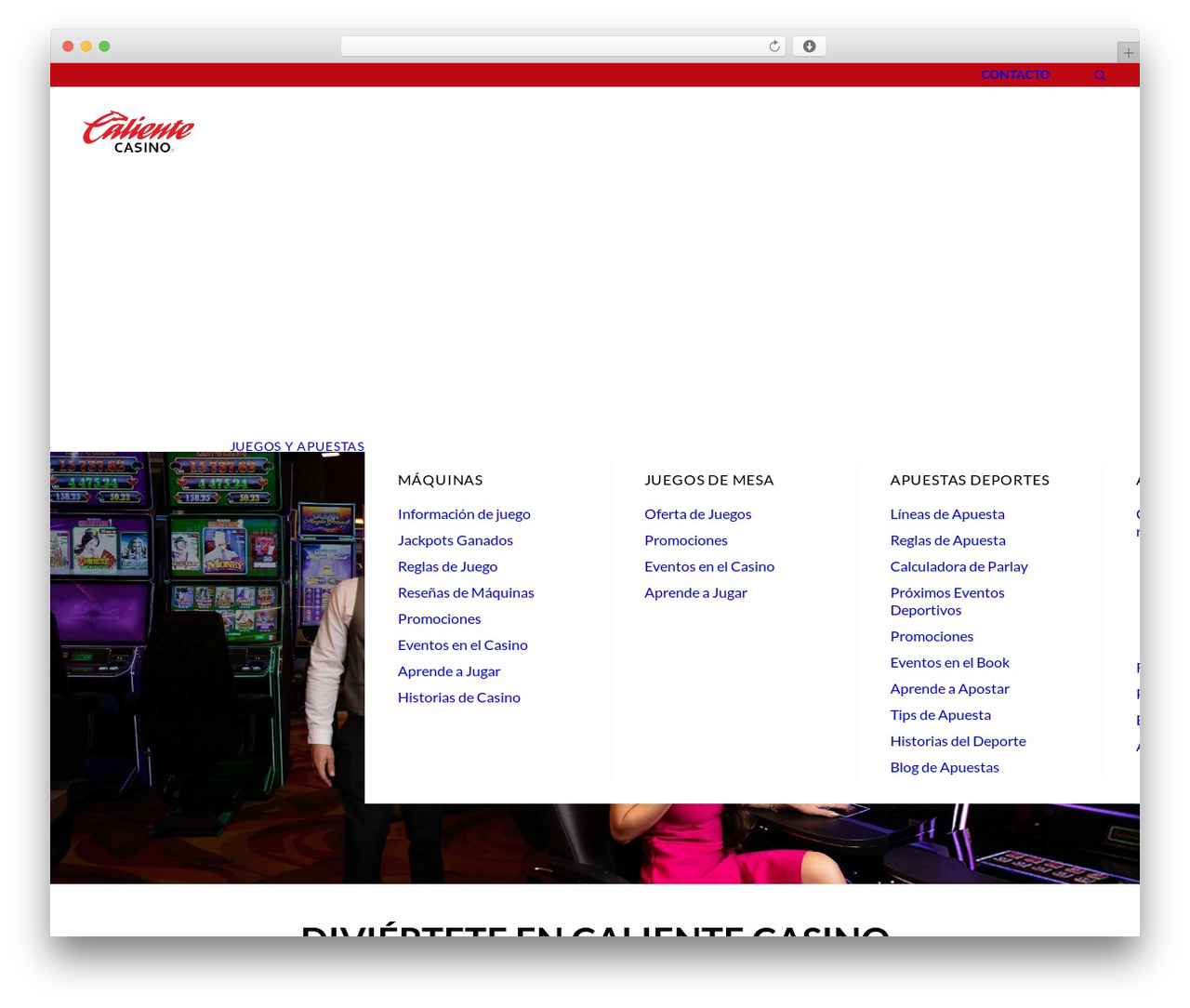This screenshot has width=1190, height=1008.
Task: Open the Juegos y Apuestas menu
Action: tap(297, 446)
